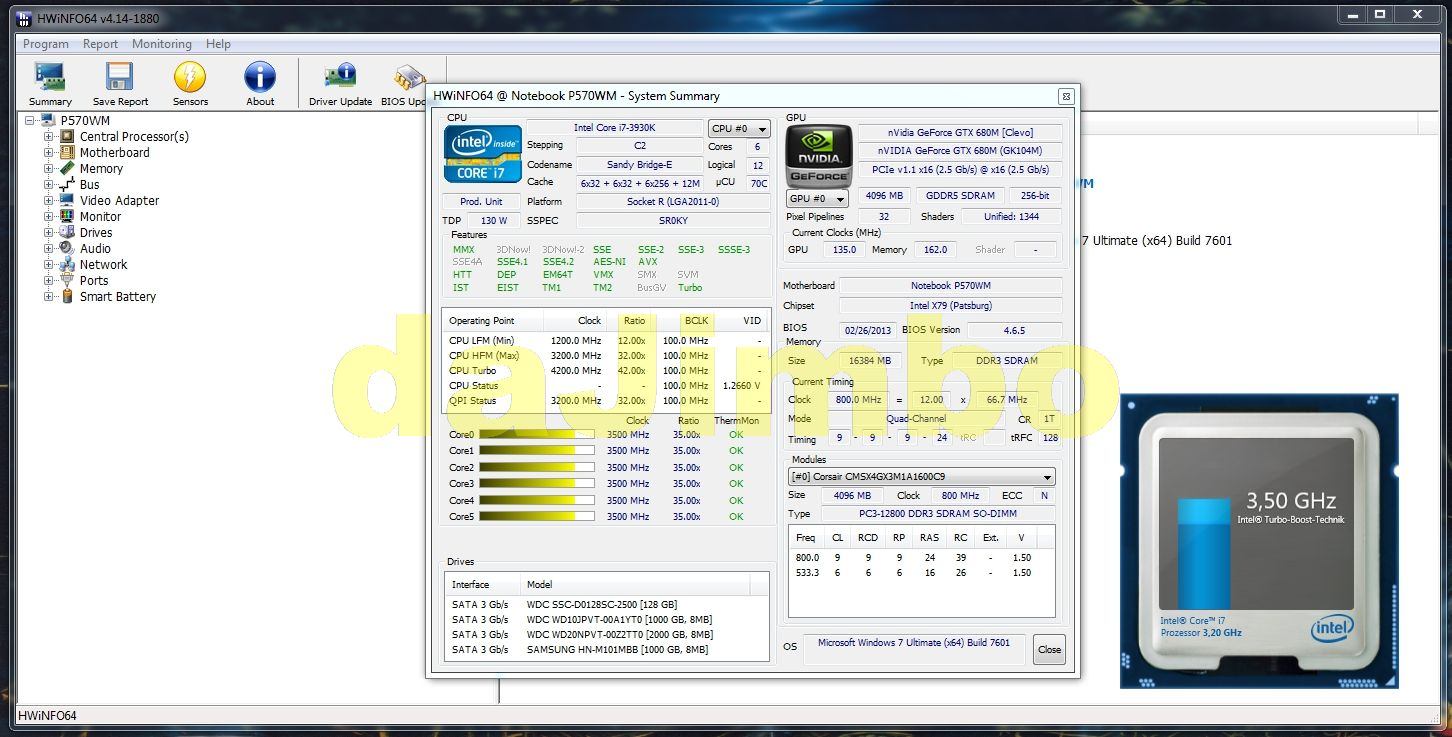Viewport: 1452px width, 737px height.
Task: Click the 533.3 frequency timing row
Action: click(x=921, y=573)
